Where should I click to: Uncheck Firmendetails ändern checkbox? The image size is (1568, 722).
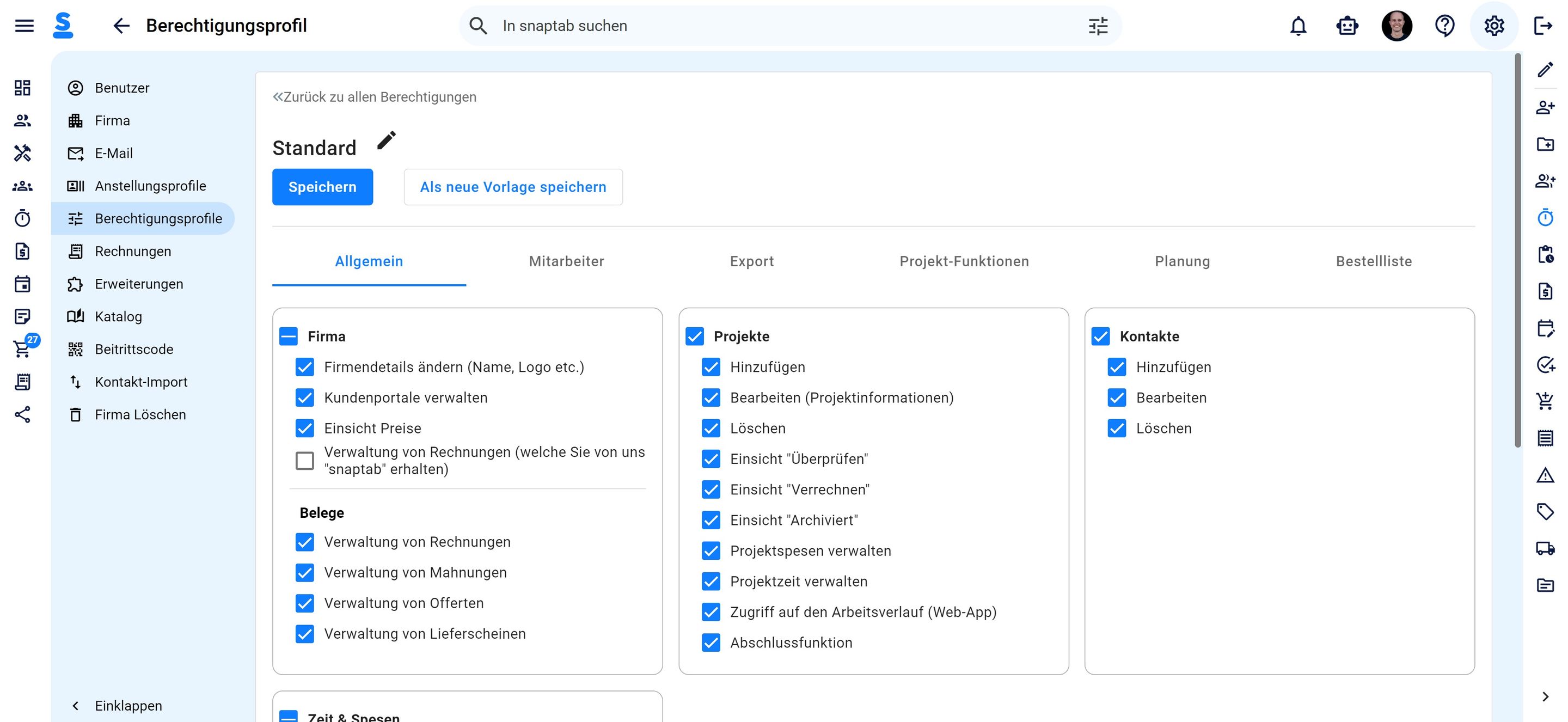coord(305,367)
